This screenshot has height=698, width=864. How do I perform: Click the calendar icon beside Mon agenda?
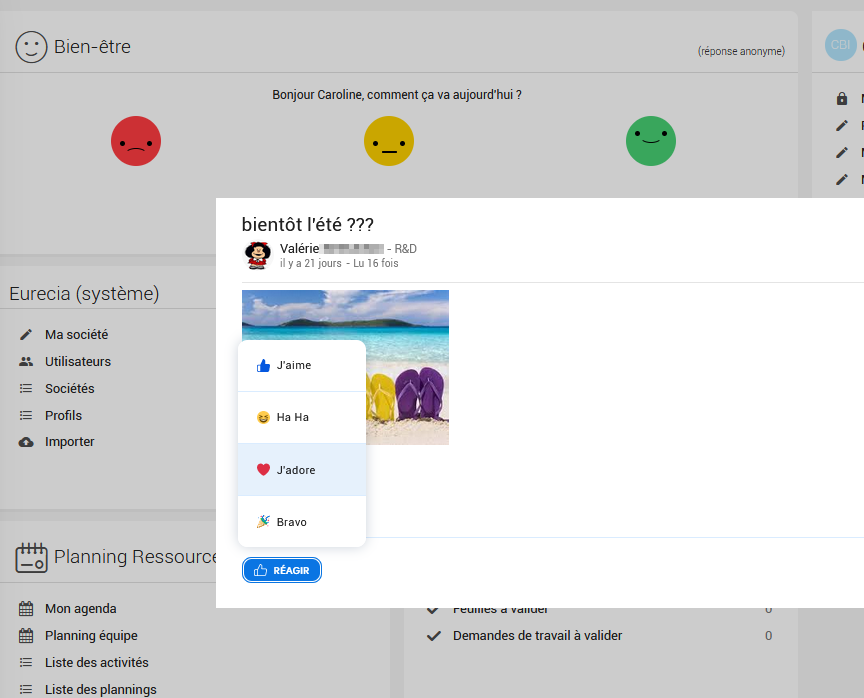pyautogui.click(x=26, y=609)
